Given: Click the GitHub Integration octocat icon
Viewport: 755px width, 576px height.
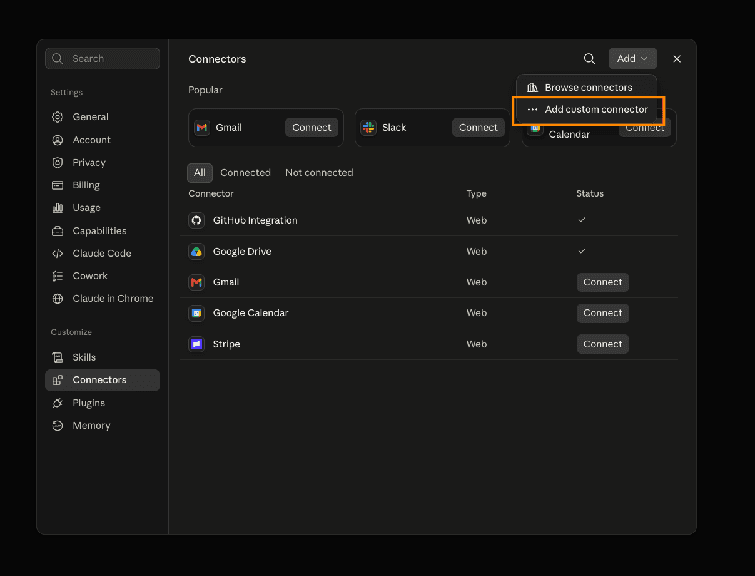Looking at the screenshot, I should [x=196, y=221].
